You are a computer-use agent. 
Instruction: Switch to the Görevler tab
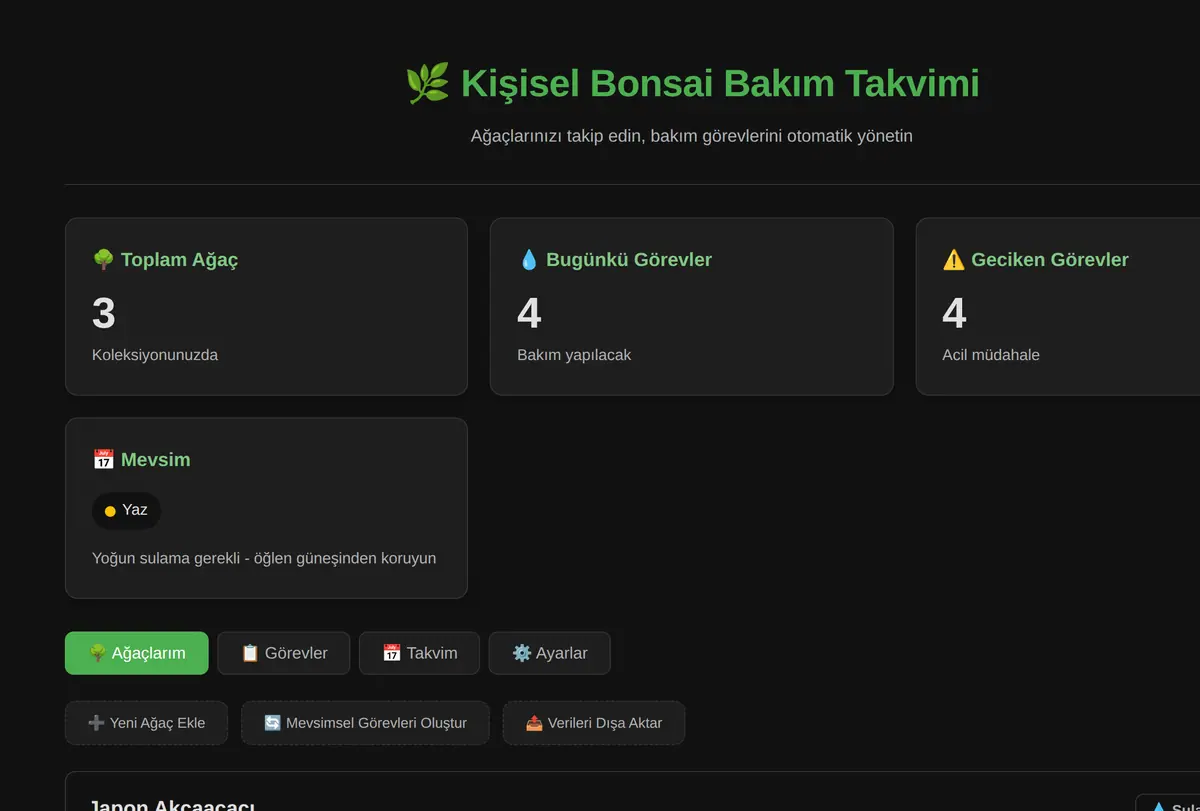(x=284, y=653)
